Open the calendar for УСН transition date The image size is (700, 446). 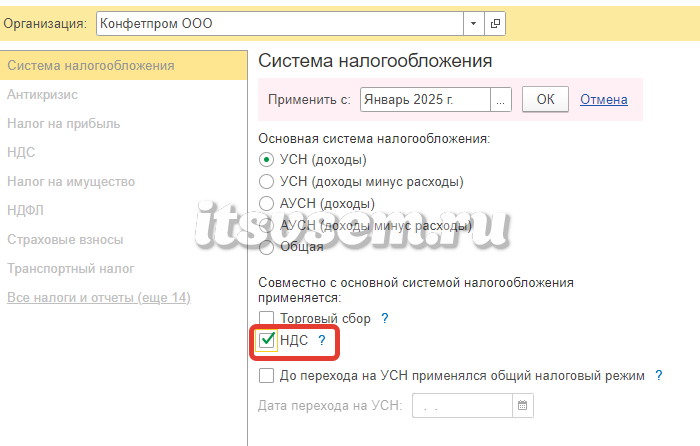click(522, 405)
